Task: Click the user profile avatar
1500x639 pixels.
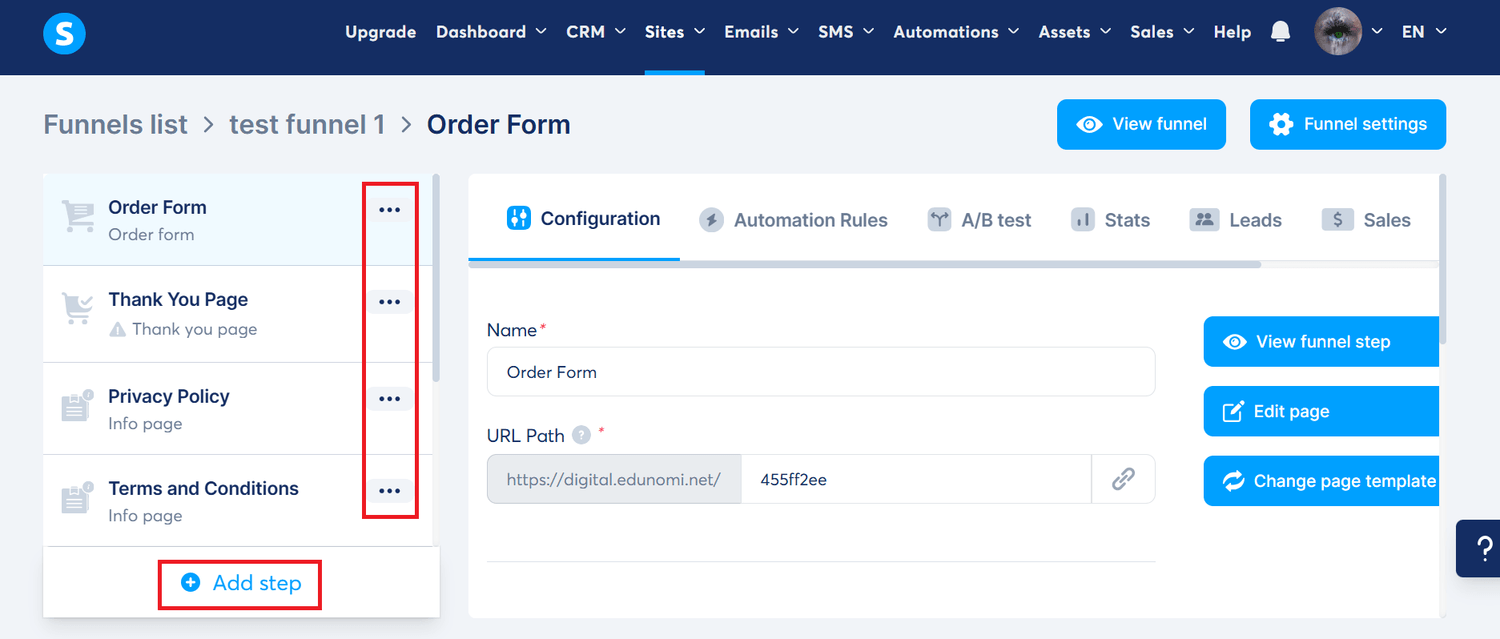Action: tap(1337, 32)
